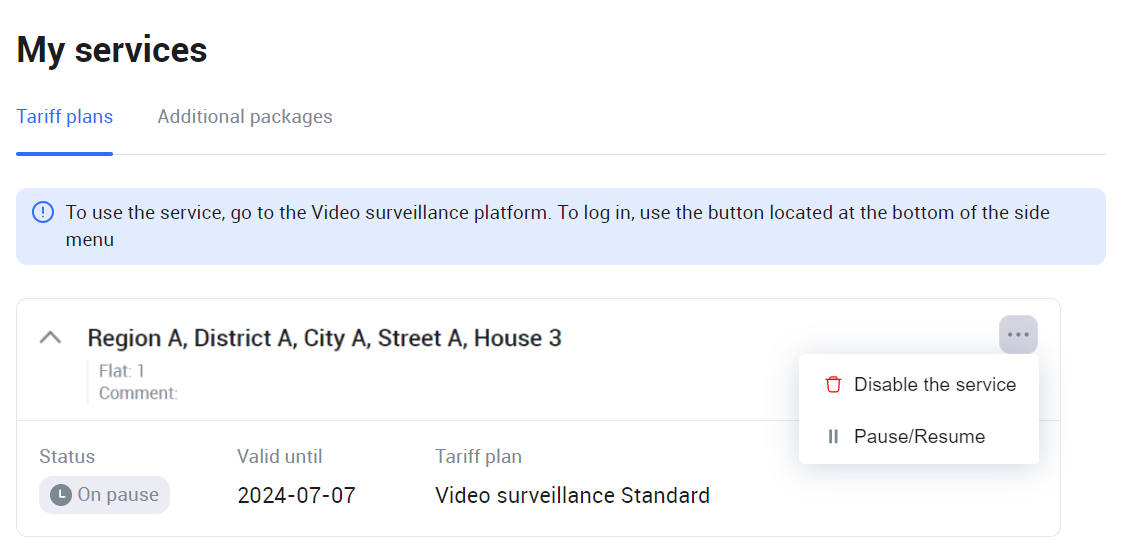Open the Additional packages tab
Screen dimensions: 1128x552
tap(245, 117)
